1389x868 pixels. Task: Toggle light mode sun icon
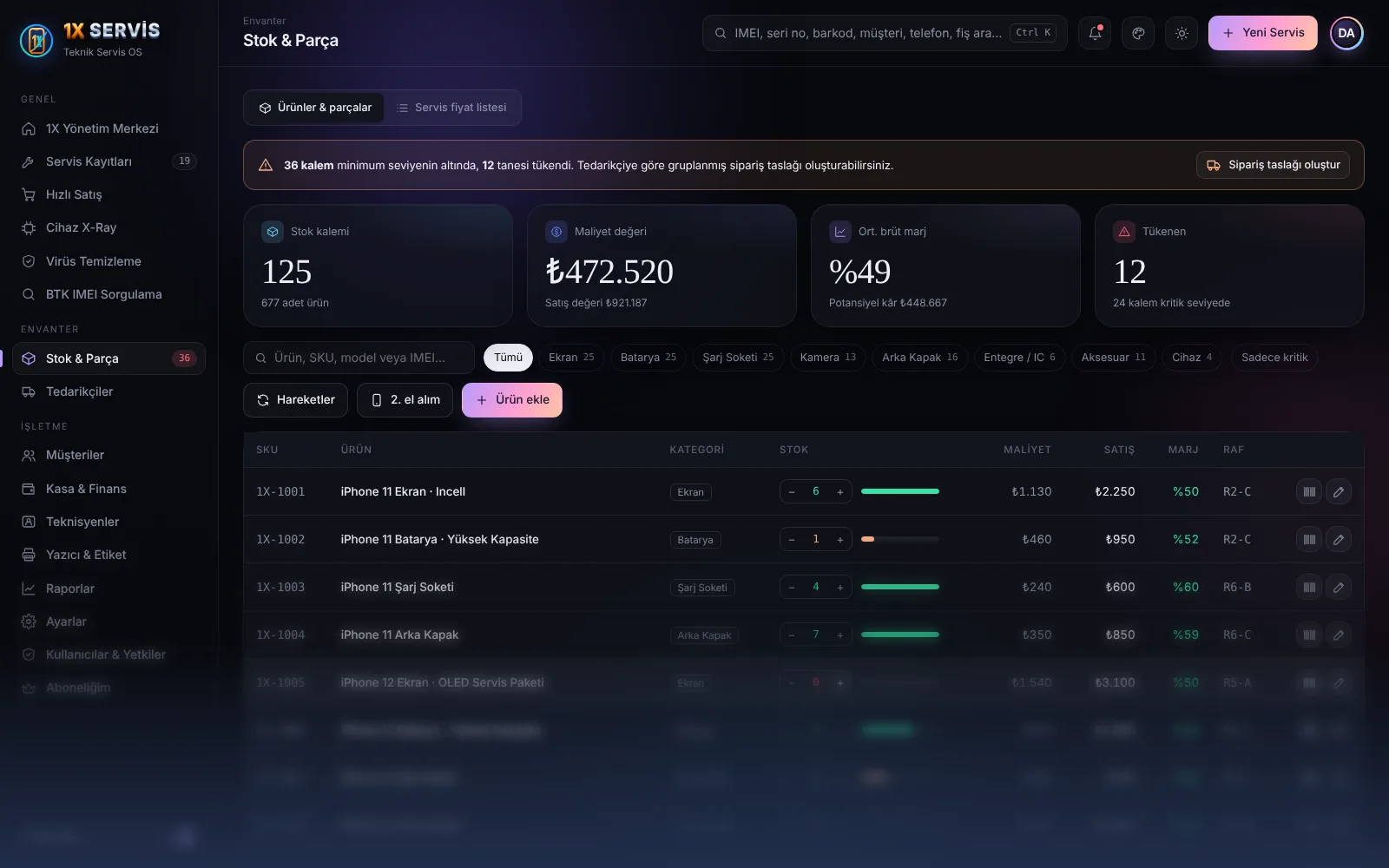point(1182,33)
